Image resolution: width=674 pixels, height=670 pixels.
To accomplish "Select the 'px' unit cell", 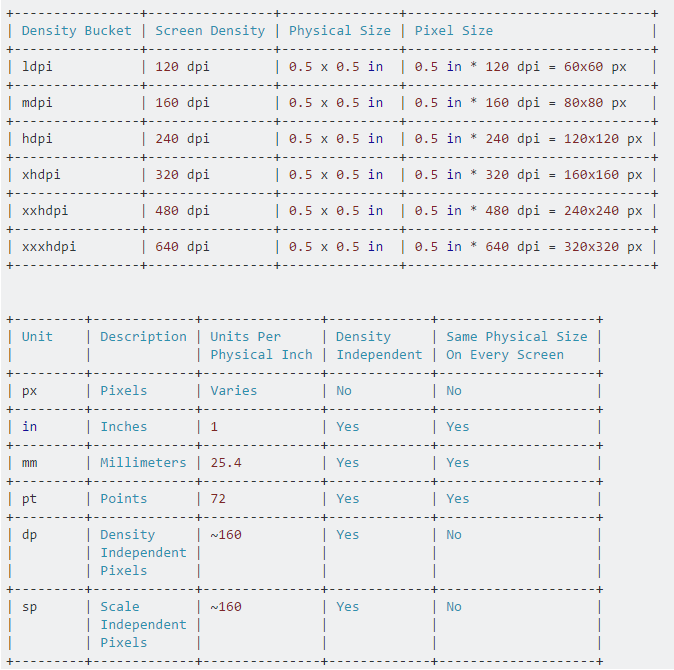I will click(x=29, y=391).
